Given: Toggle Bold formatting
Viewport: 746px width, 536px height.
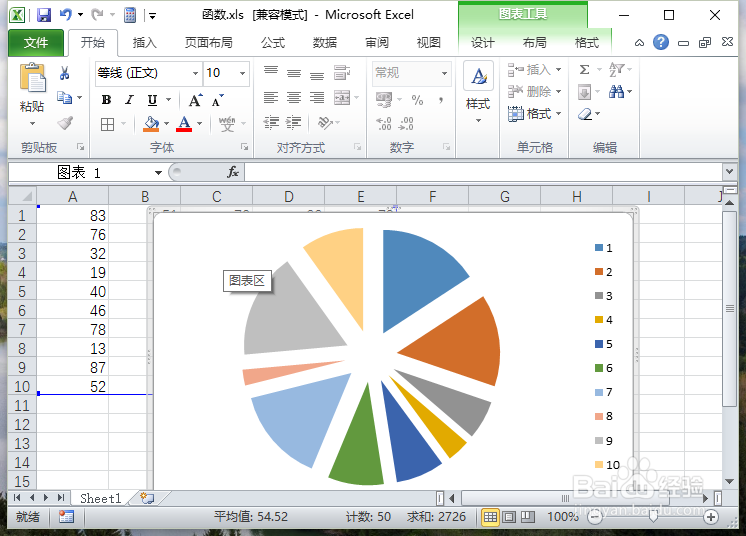Looking at the screenshot, I should (107, 100).
